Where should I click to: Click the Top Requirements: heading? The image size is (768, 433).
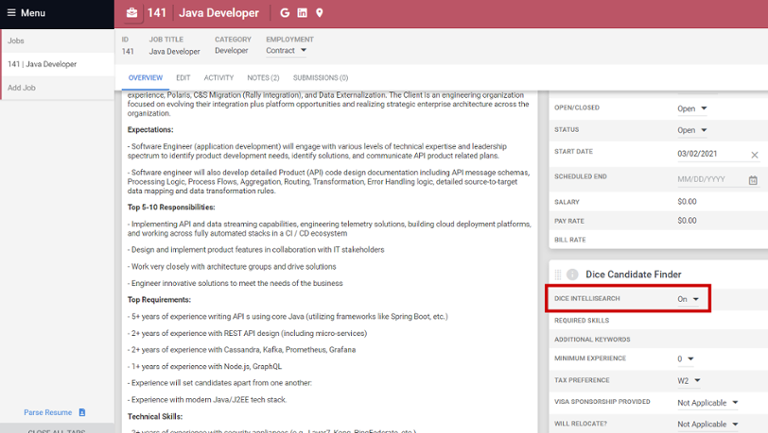pos(159,300)
